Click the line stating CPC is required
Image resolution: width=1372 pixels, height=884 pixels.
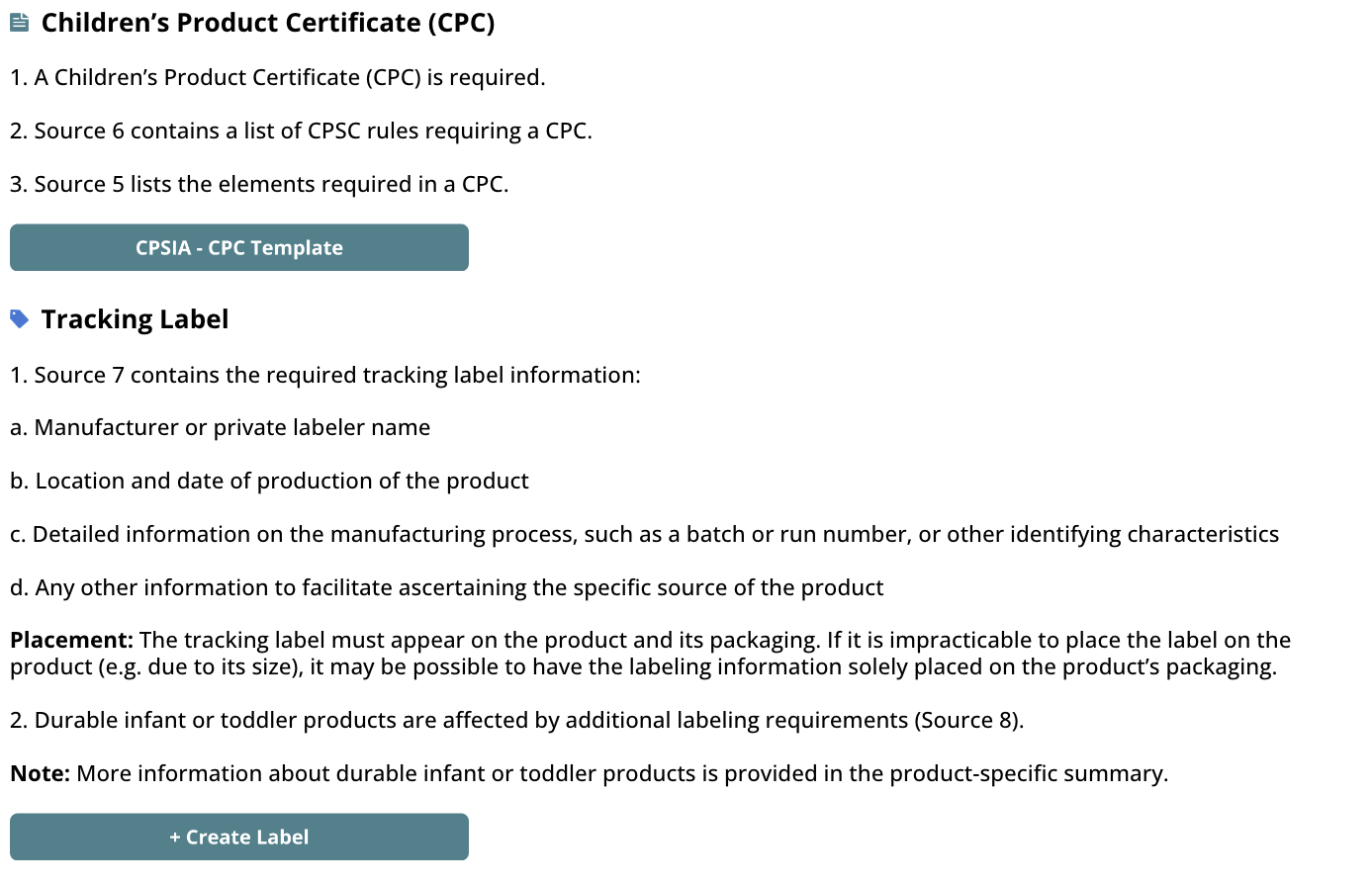point(278,77)
